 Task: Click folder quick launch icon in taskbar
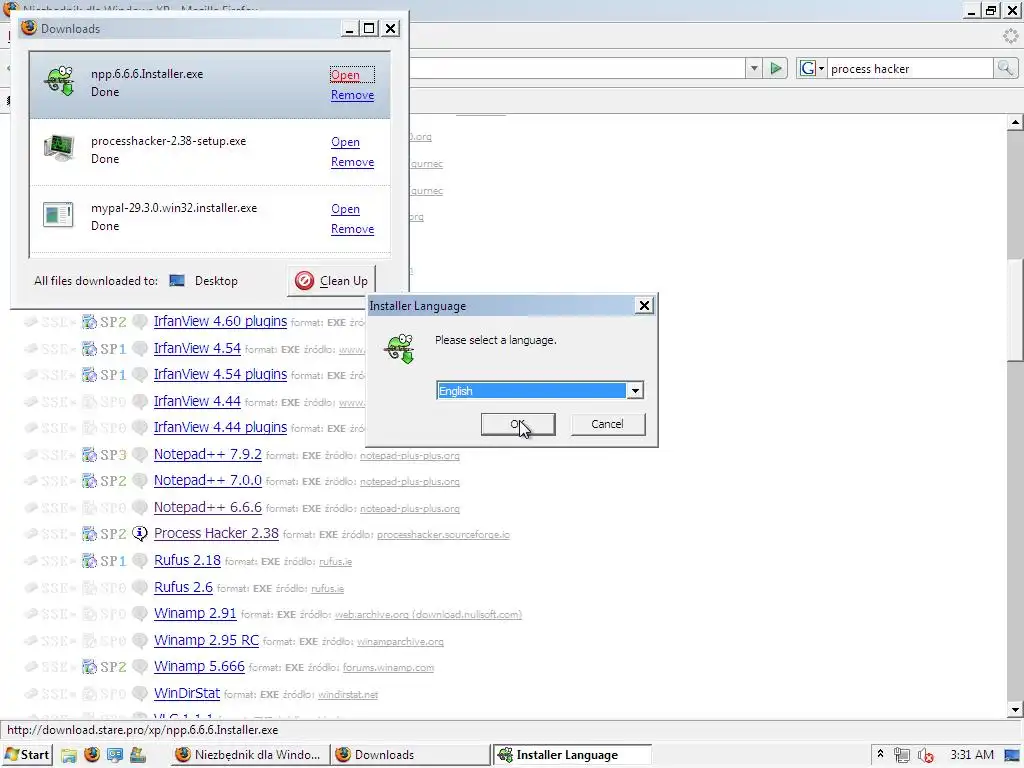click(x=69, y=755)
